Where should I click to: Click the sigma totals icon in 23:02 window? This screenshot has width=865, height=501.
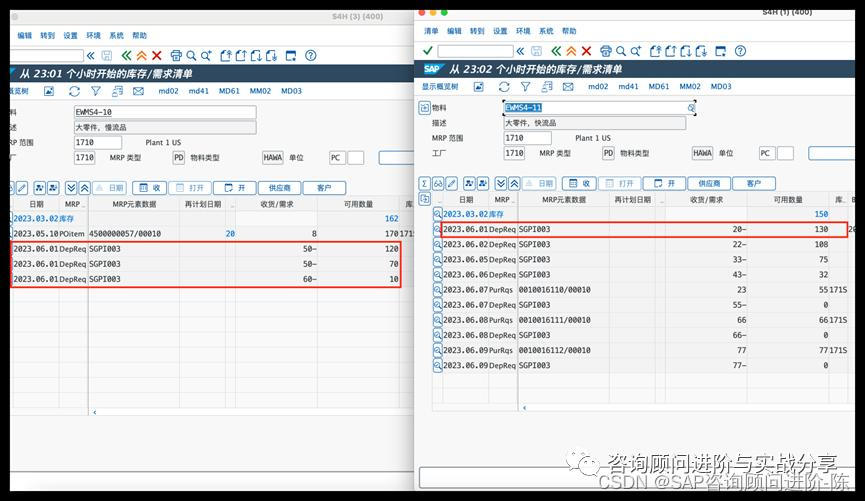tap(424, 183)
